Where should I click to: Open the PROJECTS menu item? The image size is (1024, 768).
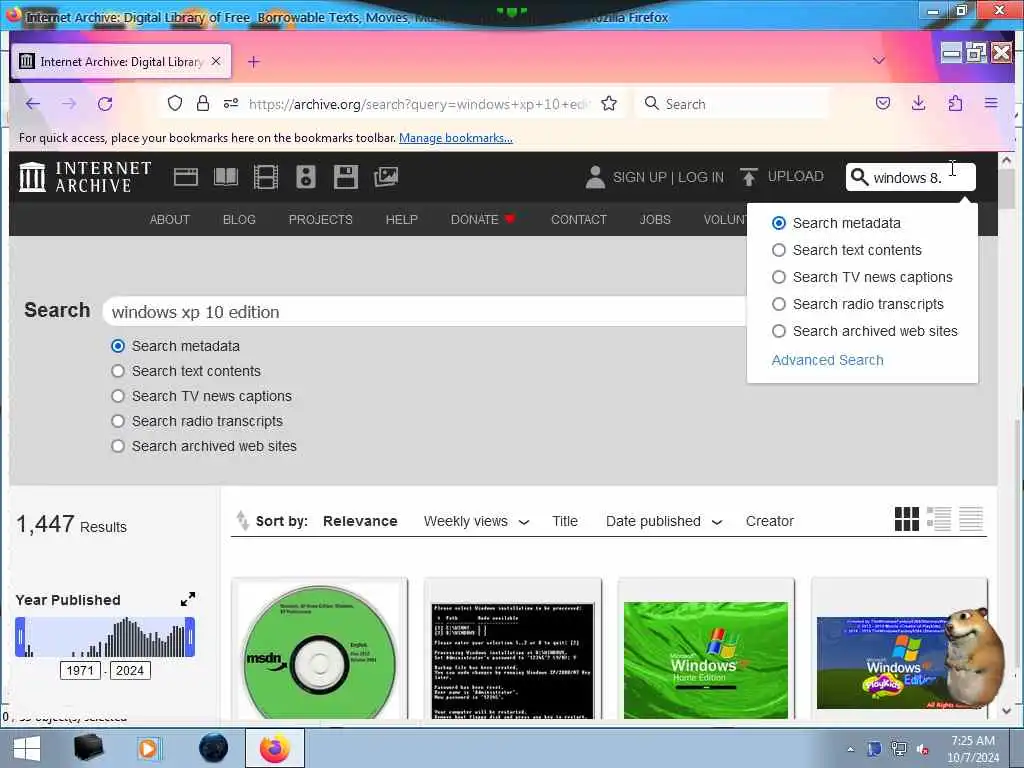pyautogui.click(x=321, y=219)
